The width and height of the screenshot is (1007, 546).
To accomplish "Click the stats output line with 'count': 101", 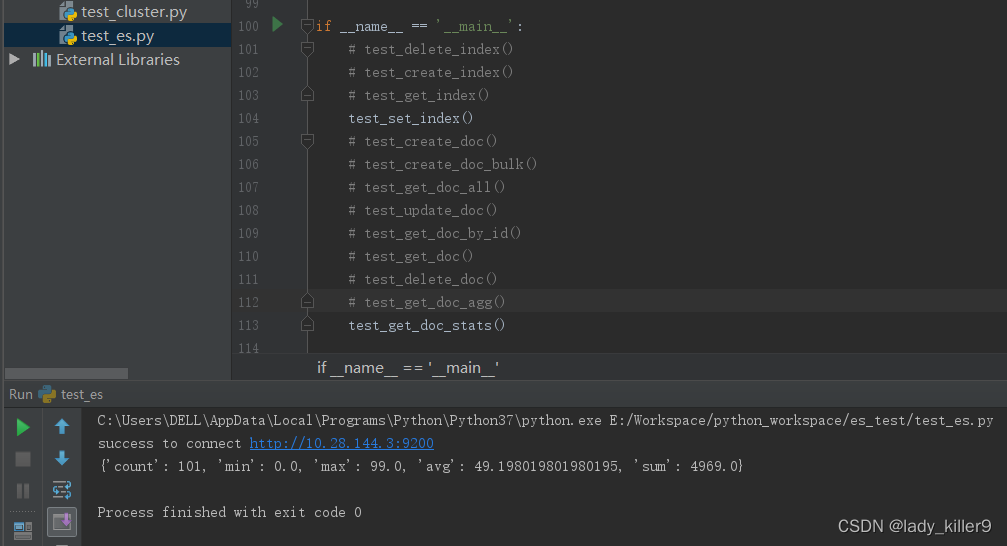I will (x=421, y=466).
